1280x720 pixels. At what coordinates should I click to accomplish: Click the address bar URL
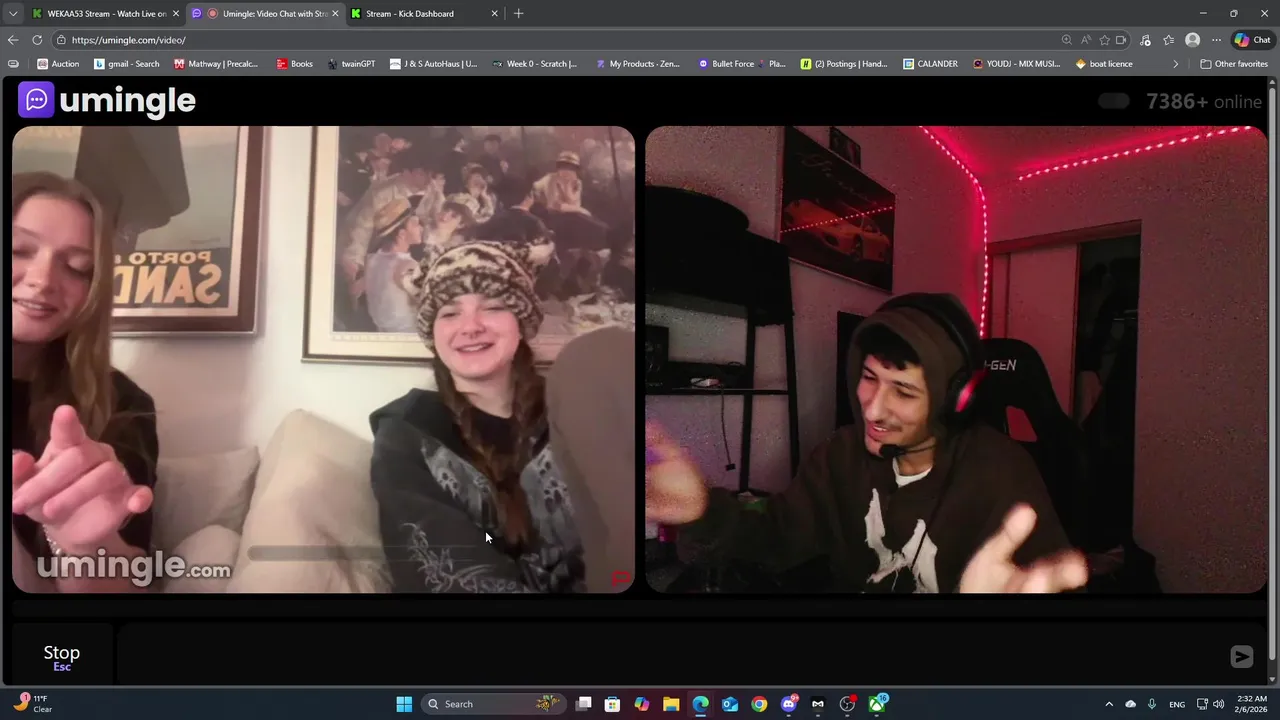[128, 40]
